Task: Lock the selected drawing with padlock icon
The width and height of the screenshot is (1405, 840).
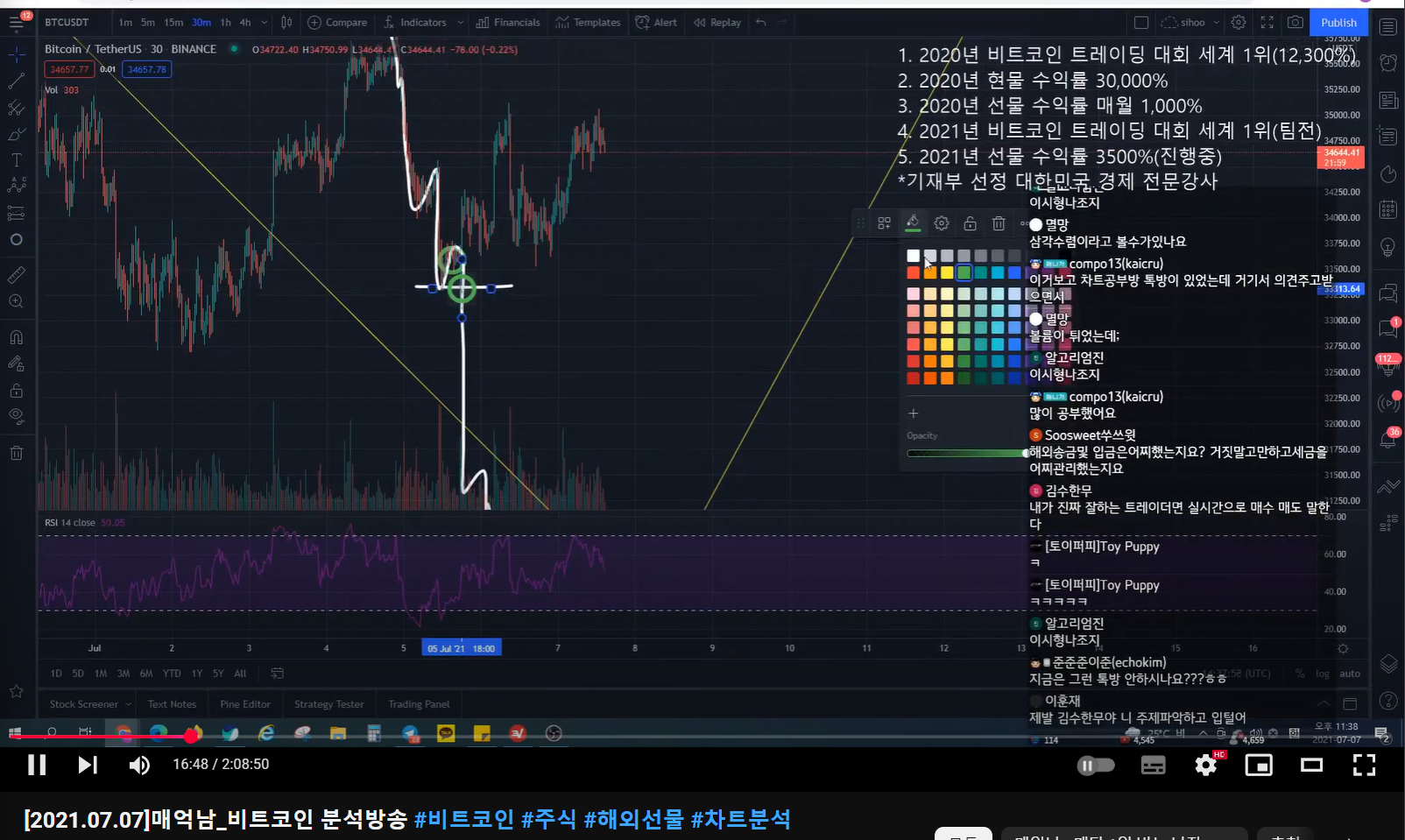Action: [970, 223]
